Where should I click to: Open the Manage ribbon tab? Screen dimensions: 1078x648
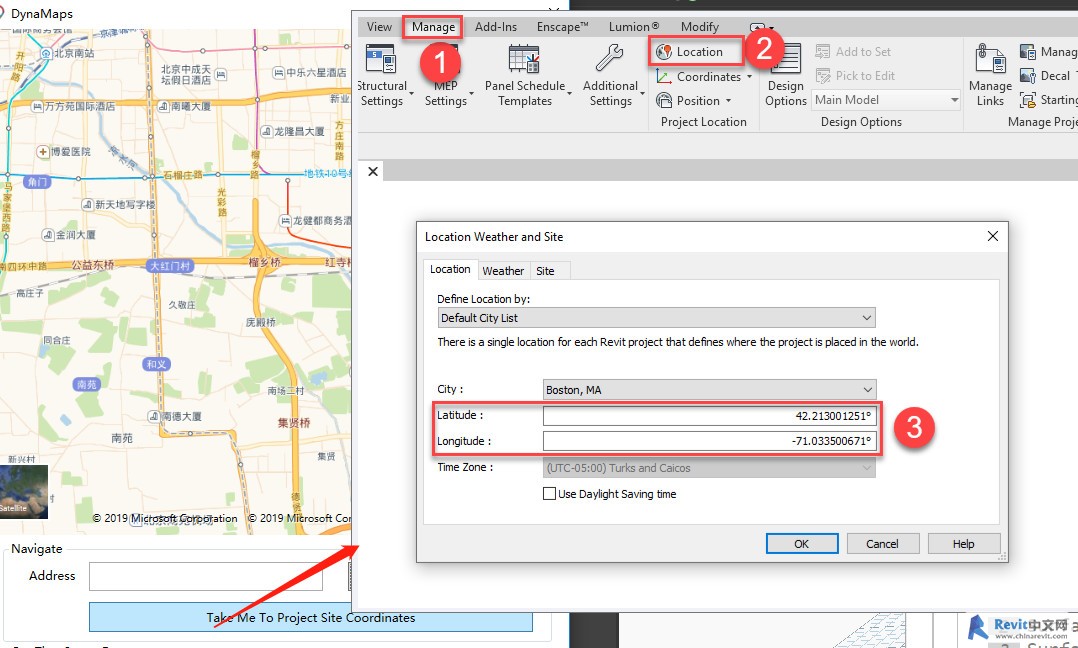point(433,27)
